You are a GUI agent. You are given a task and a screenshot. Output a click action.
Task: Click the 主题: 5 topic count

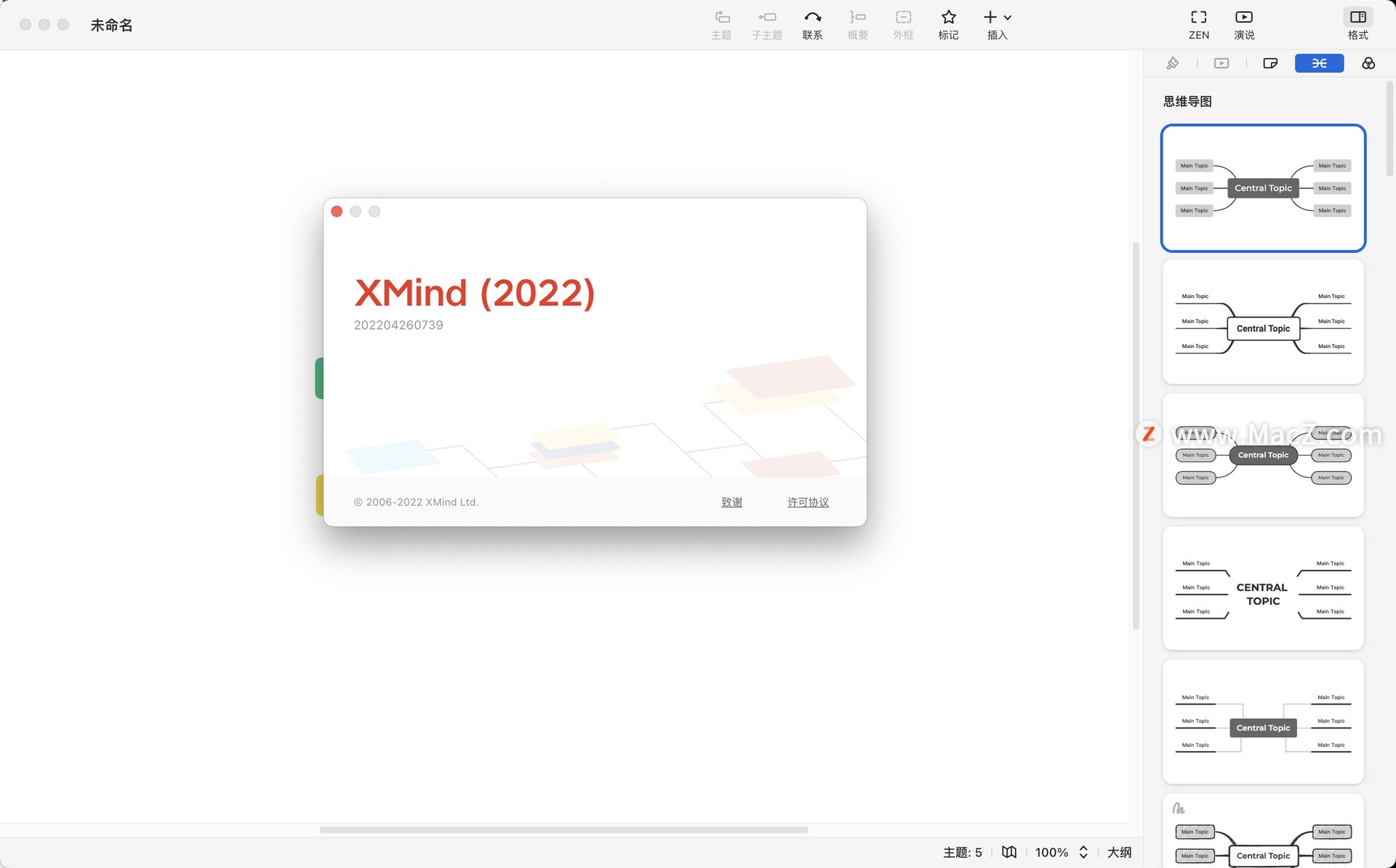click(962, 853)
